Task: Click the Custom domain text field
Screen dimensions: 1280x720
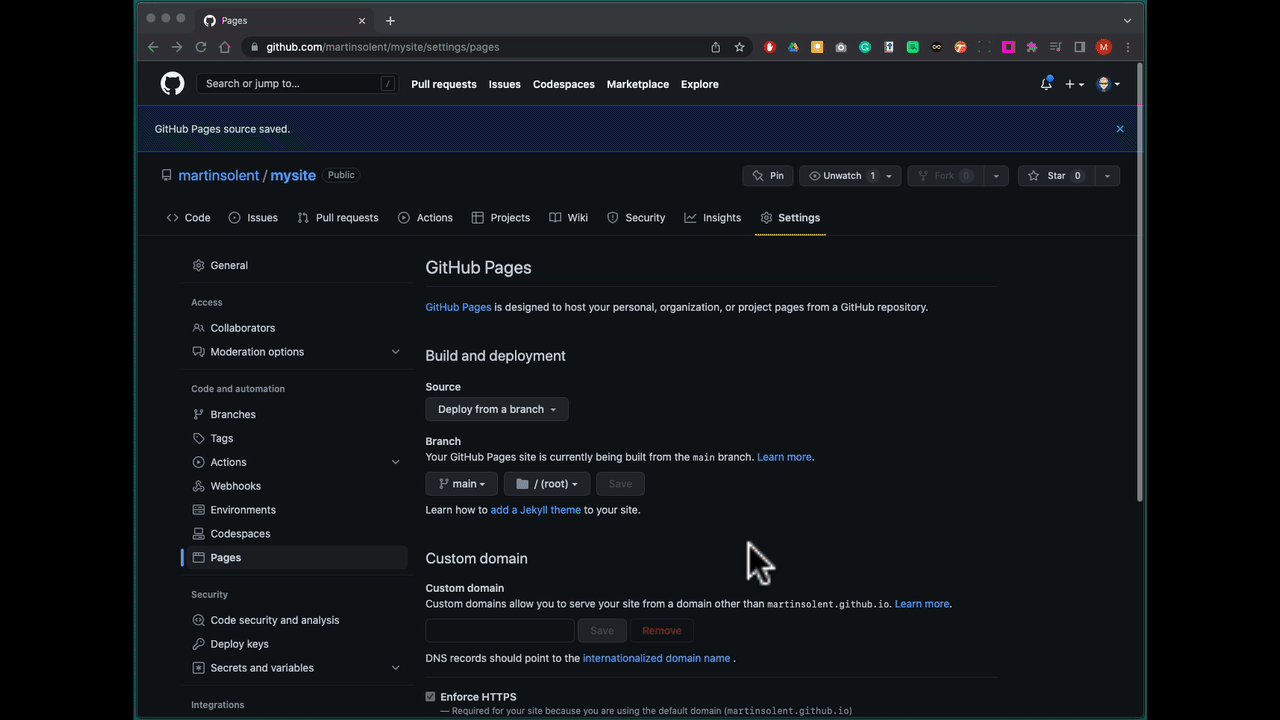Action: click(500, 631)
